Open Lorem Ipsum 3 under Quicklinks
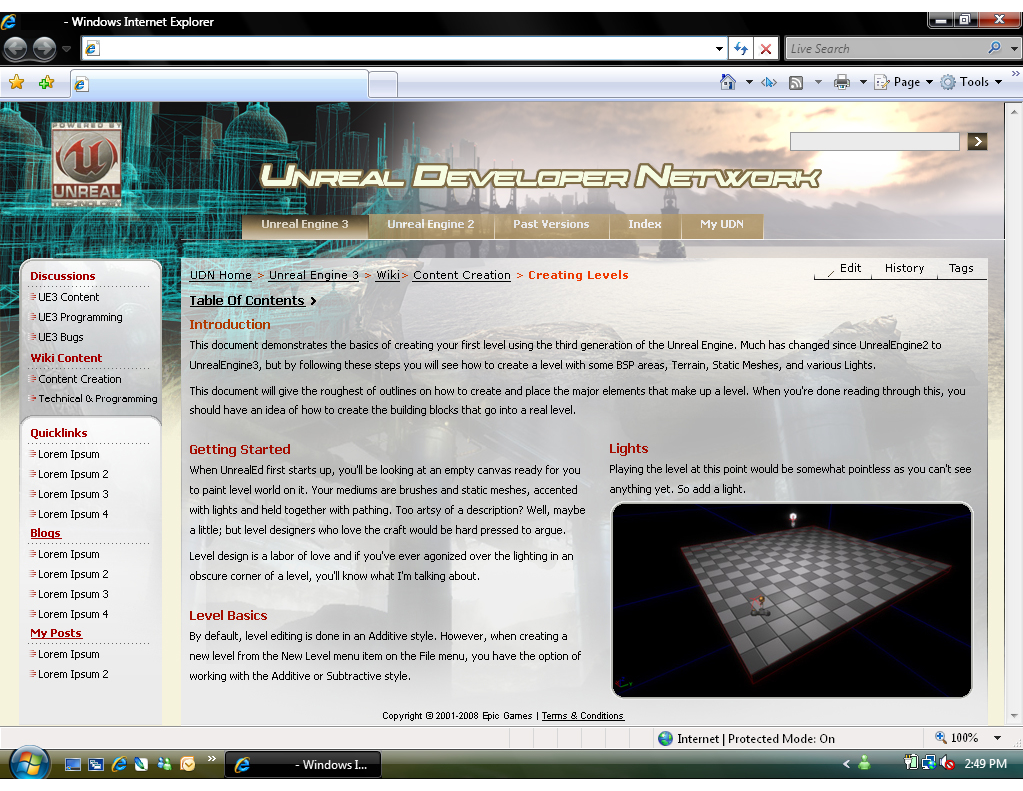1023x791 pixels. click(73, 494)
